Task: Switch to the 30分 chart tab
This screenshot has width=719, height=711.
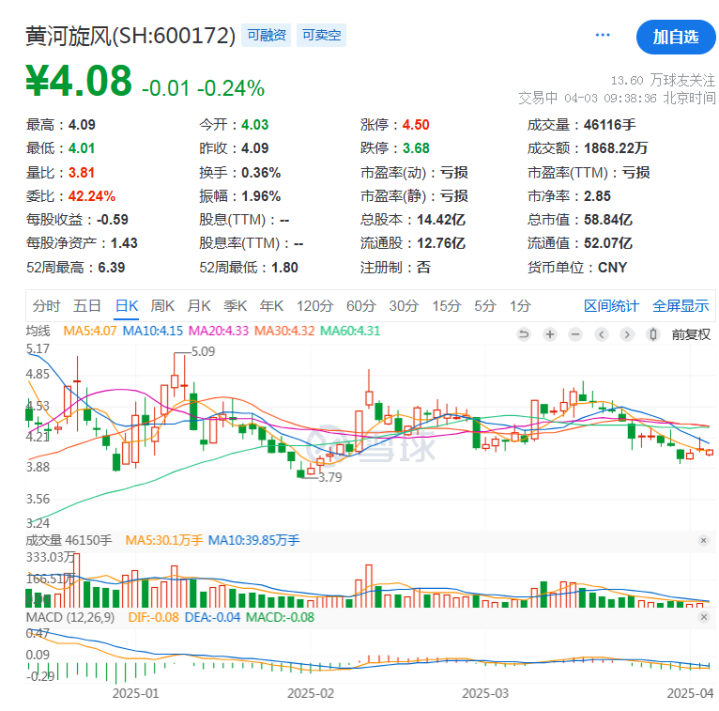Action: point(404,306)
